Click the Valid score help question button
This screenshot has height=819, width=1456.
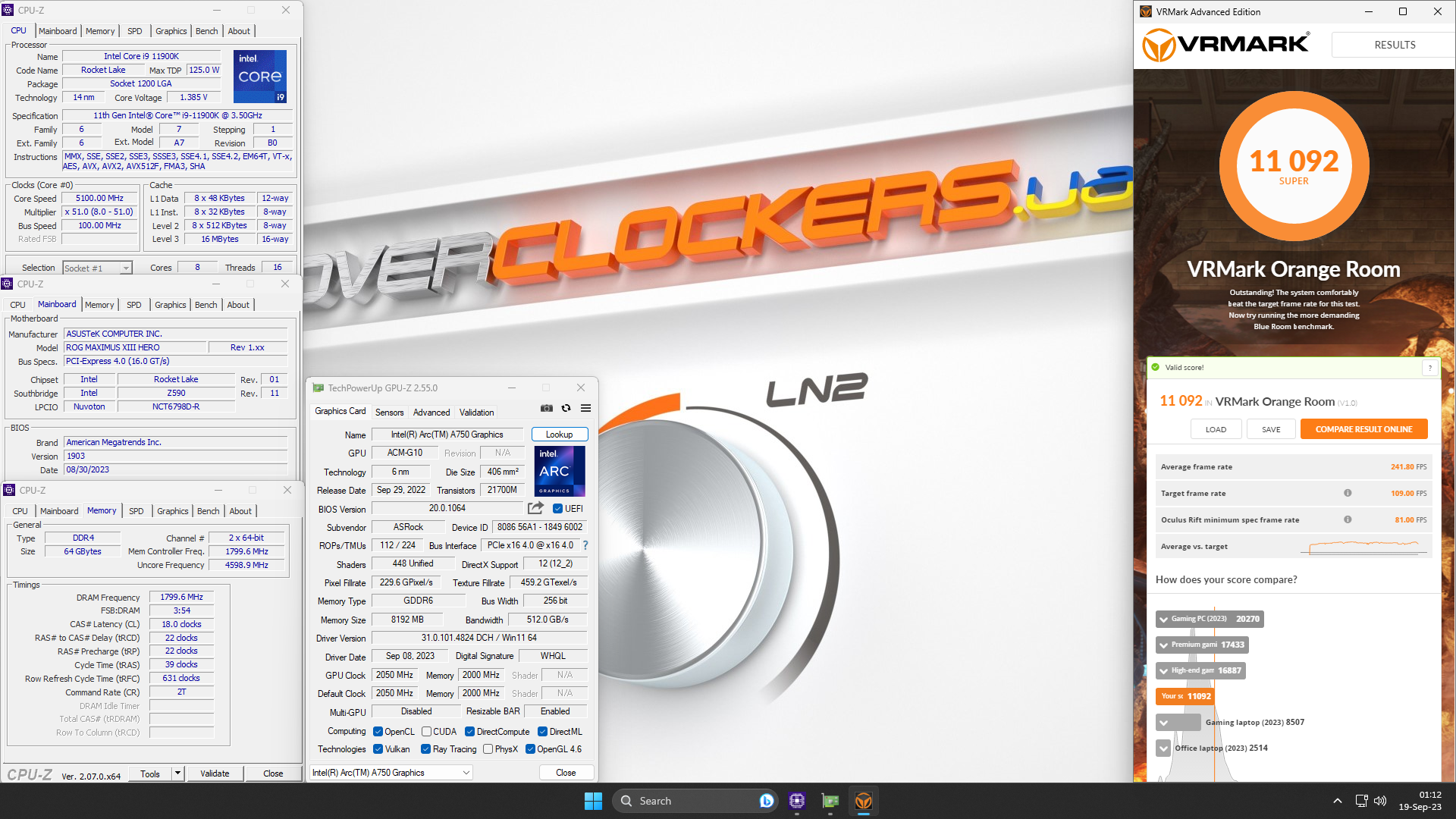click(1430, 368)
